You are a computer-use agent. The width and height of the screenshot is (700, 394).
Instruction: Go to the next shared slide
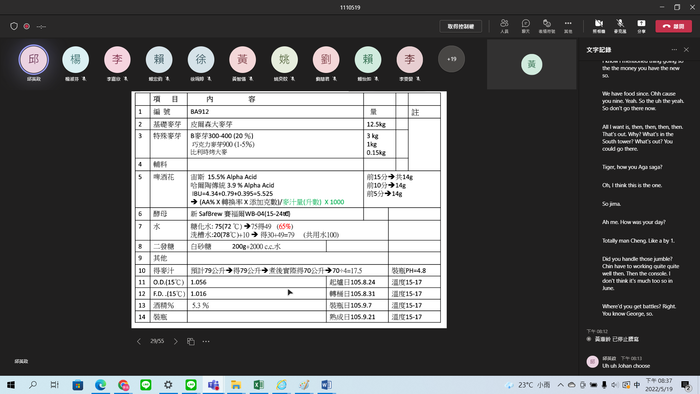click(175, 341)
